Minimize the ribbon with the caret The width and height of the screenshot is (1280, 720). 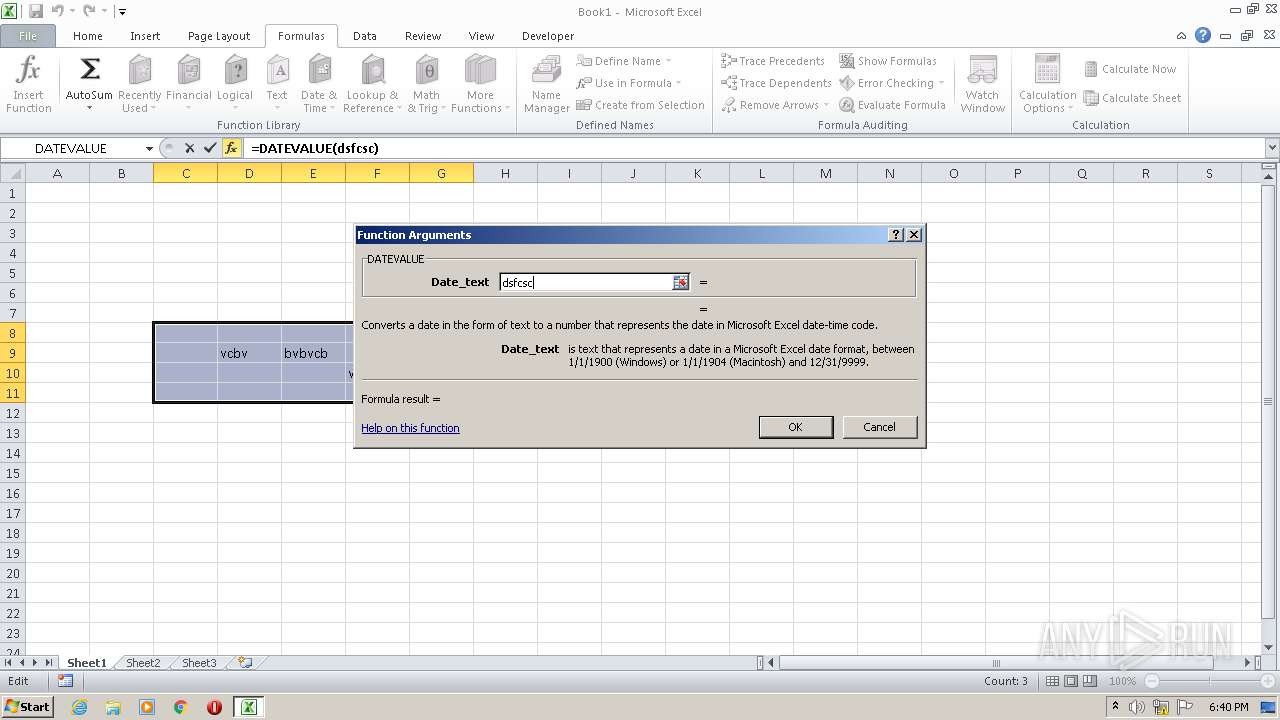1182,35
